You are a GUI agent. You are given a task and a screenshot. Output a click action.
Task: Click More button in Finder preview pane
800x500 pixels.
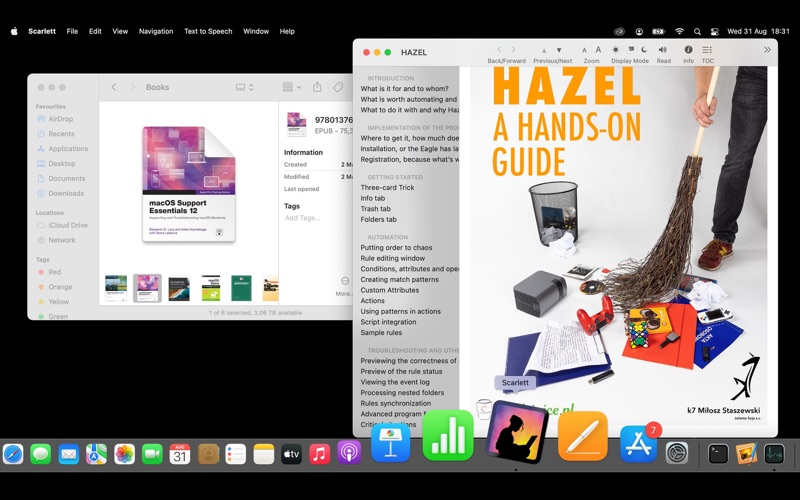coord(345,286)
